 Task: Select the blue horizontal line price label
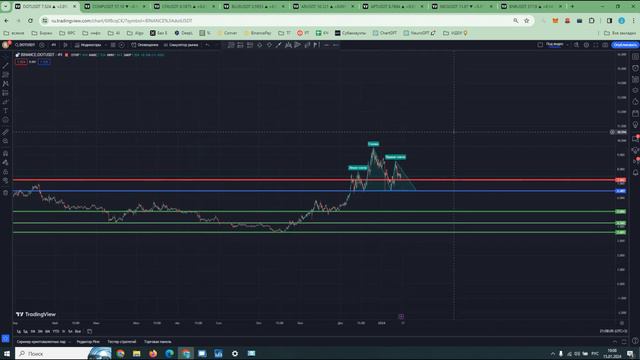[x=620, y=191]
